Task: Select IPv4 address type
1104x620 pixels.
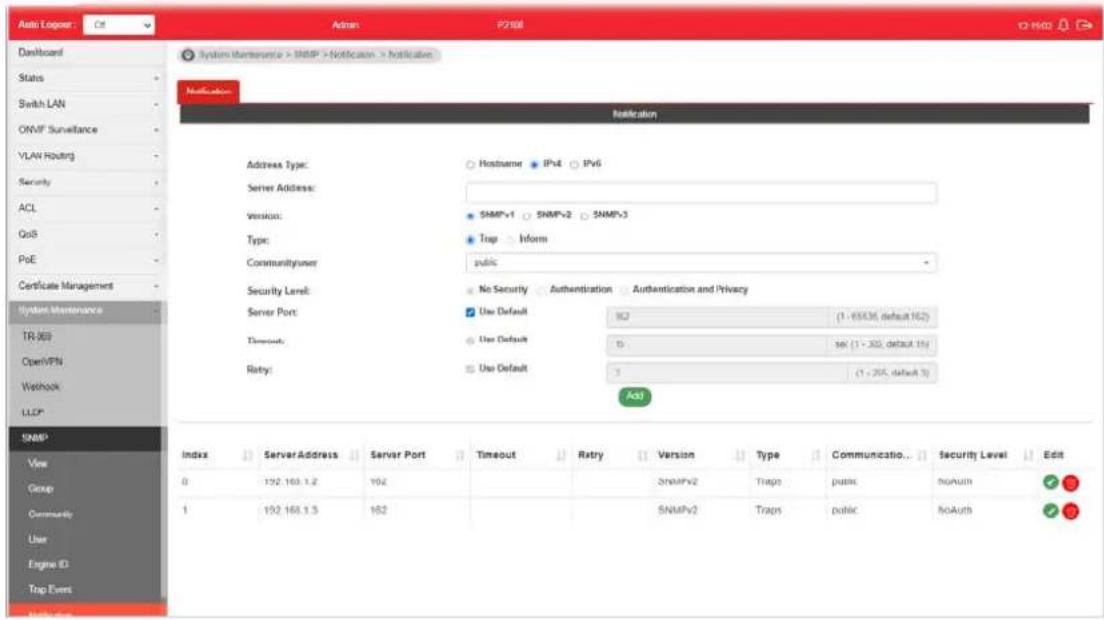Action: (x=534, y=165)
